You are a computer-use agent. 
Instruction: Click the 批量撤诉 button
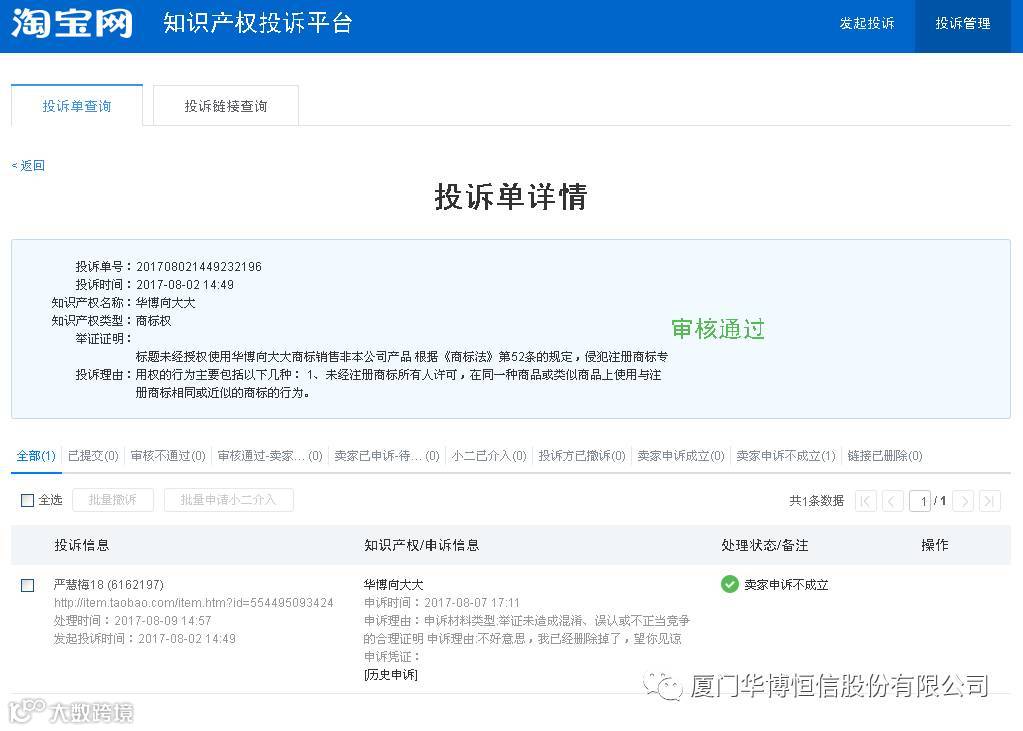pos(113,500)
